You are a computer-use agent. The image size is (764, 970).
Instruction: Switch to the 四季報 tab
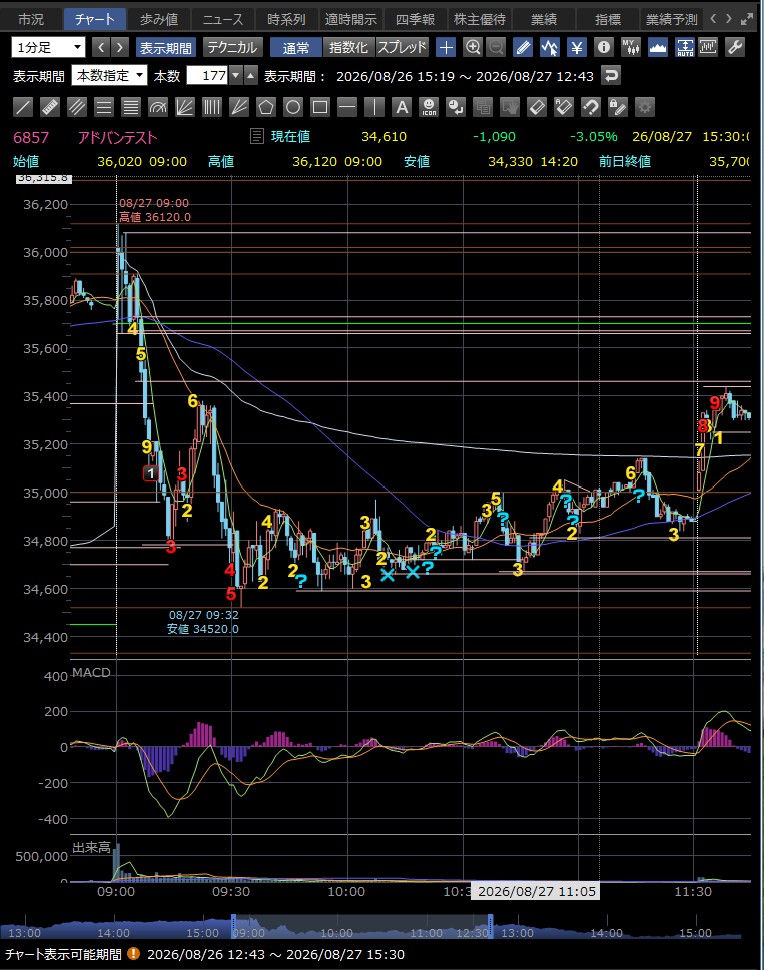click(415, 19)
